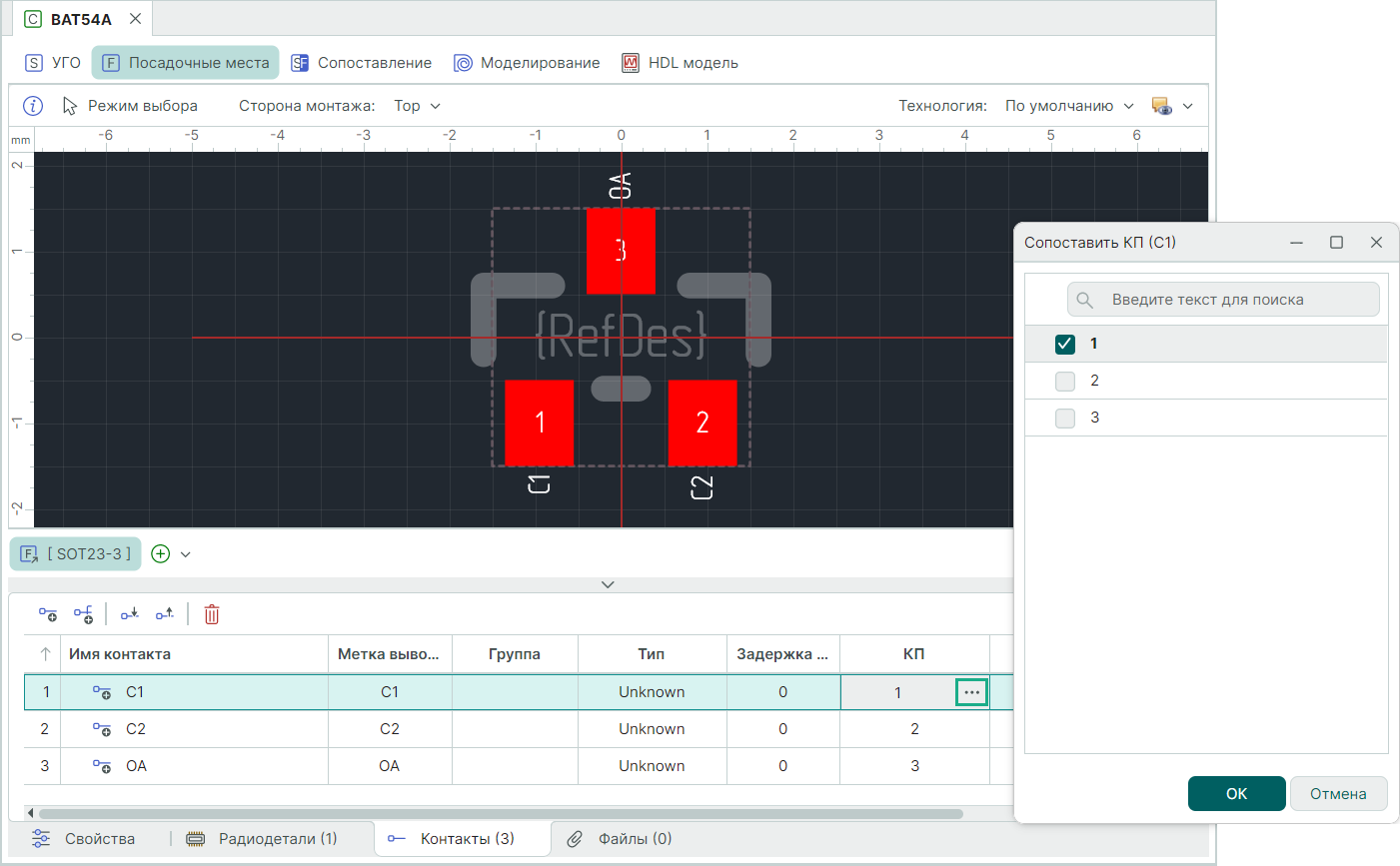Click the search field in mapping dialog
The width and height of the screenshot is (1400, 866).
[x=1224, y=300]
